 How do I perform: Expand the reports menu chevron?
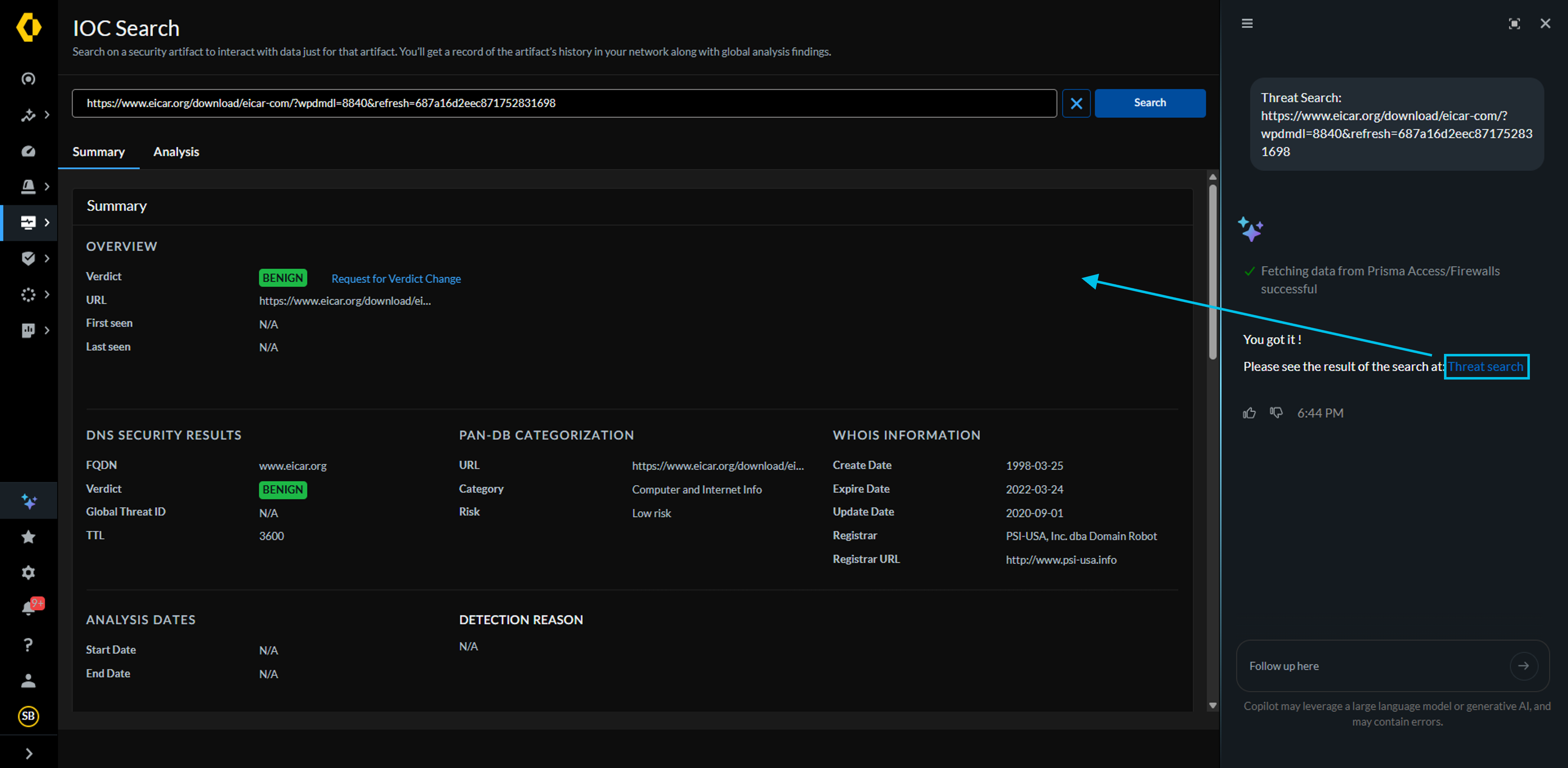point(47,330)
